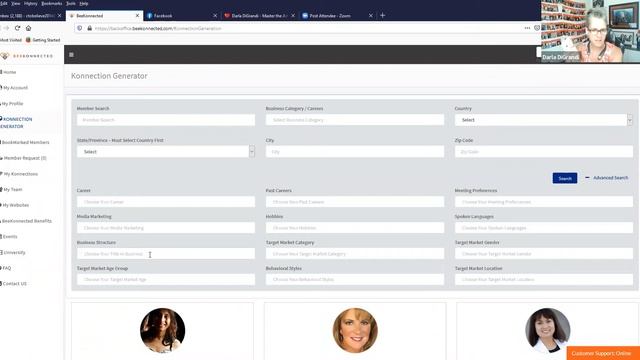Click the hamburger menu icon in dark header
640x360 pixels.
point(71,55)
